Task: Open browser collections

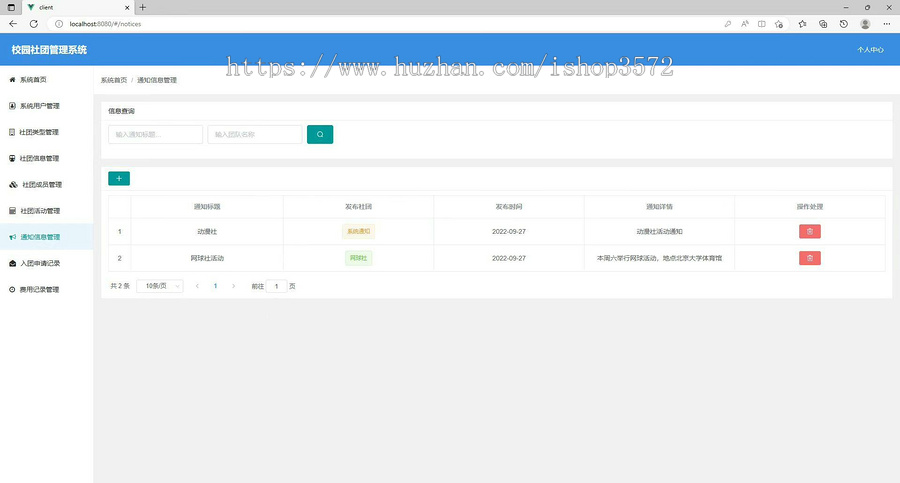Action: click(823, 24)
